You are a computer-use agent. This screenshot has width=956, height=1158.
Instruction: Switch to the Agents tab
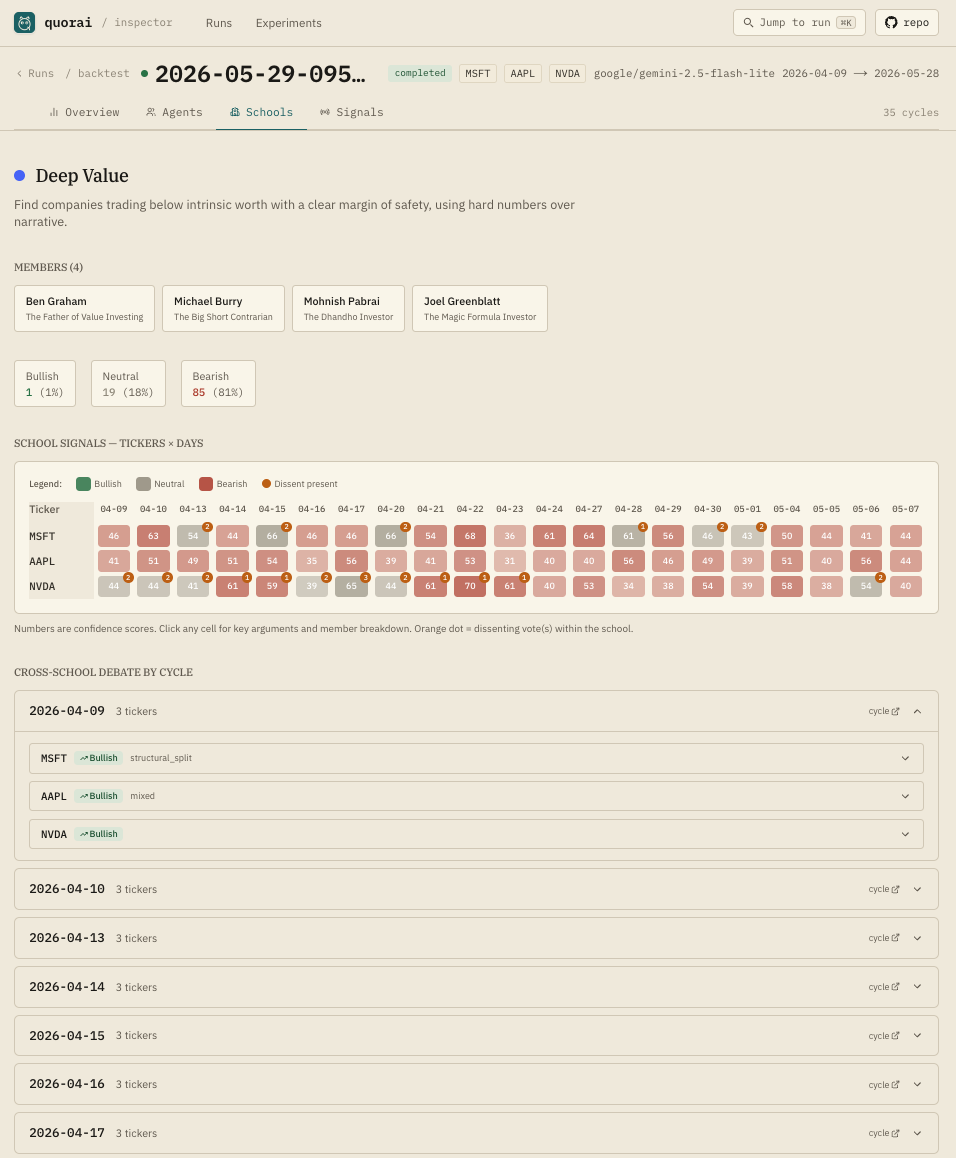(x=174, y=112)
